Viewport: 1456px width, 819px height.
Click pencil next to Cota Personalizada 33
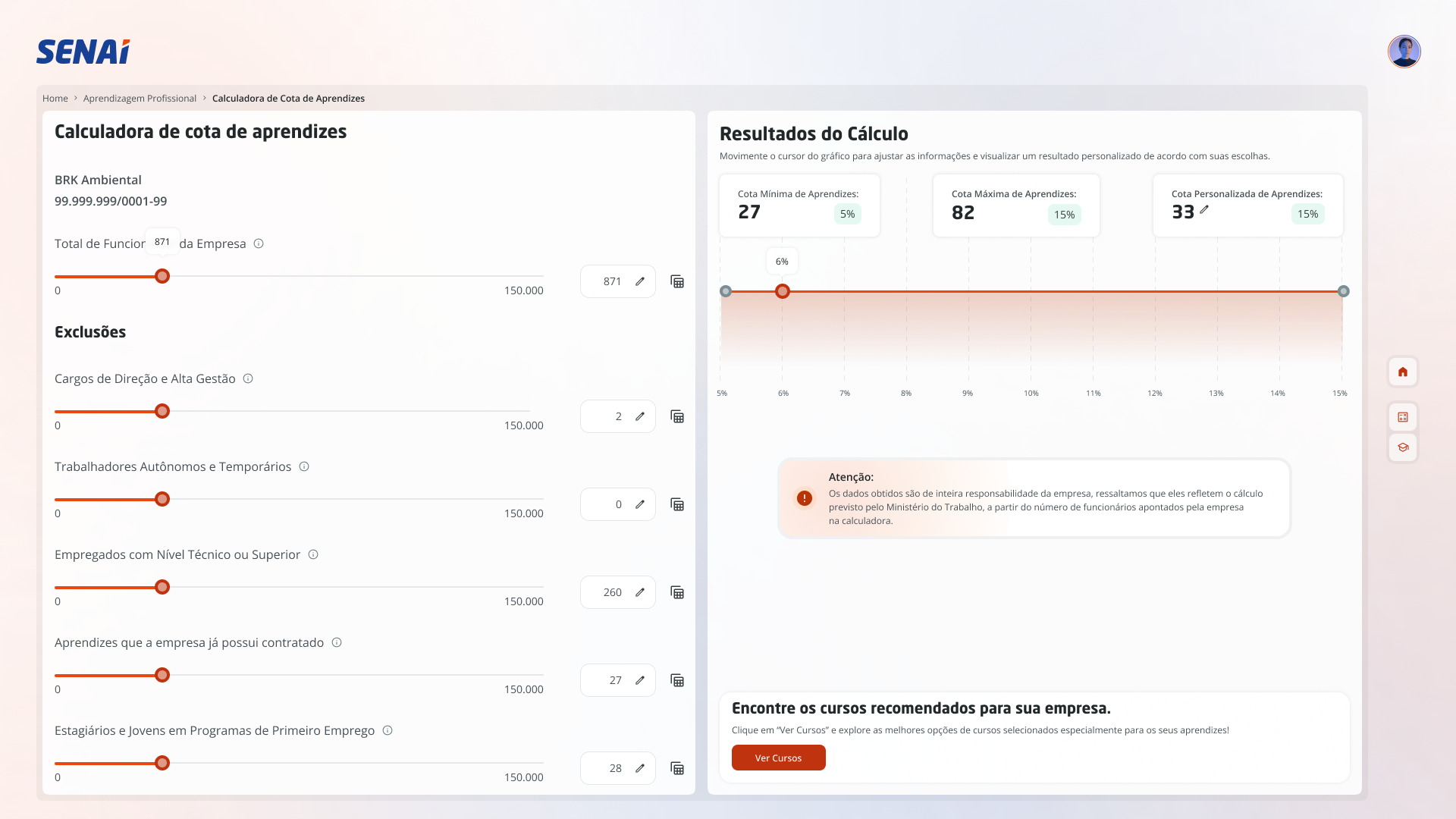coord(1204,210)
